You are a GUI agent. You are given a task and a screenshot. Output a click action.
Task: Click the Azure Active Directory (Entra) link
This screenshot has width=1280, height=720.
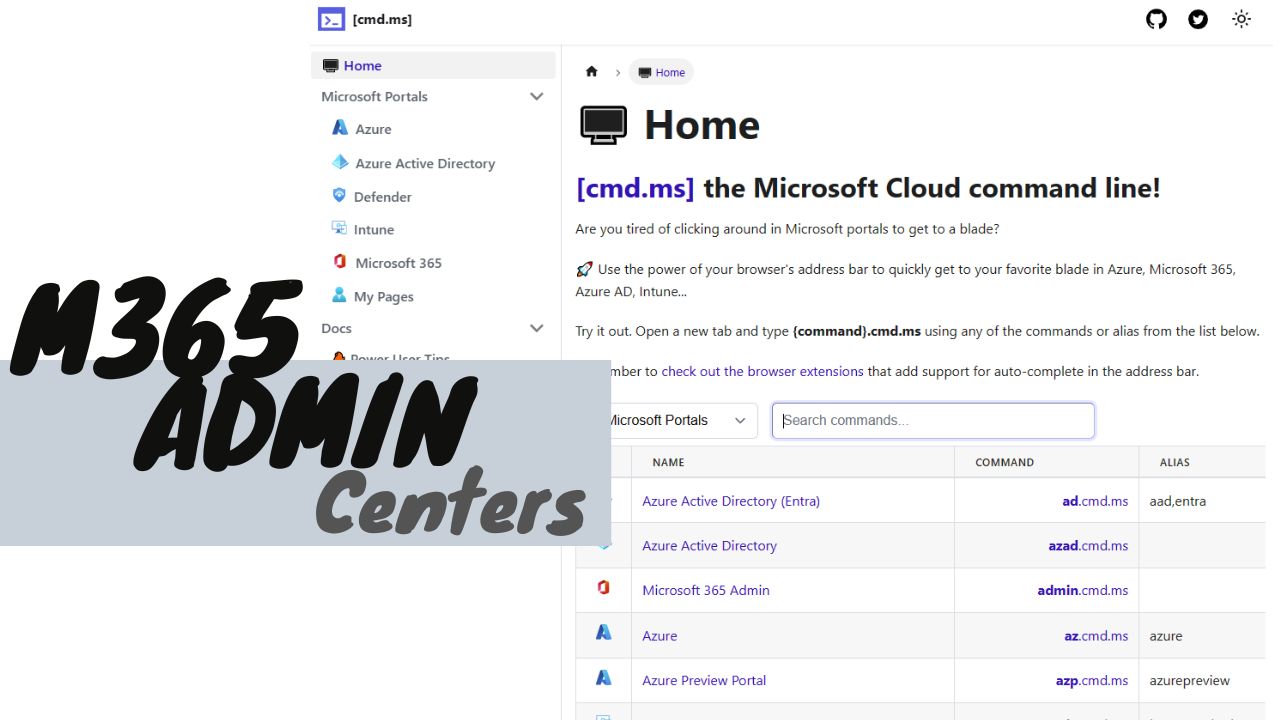pyautogui.click(x=730, y=500)
